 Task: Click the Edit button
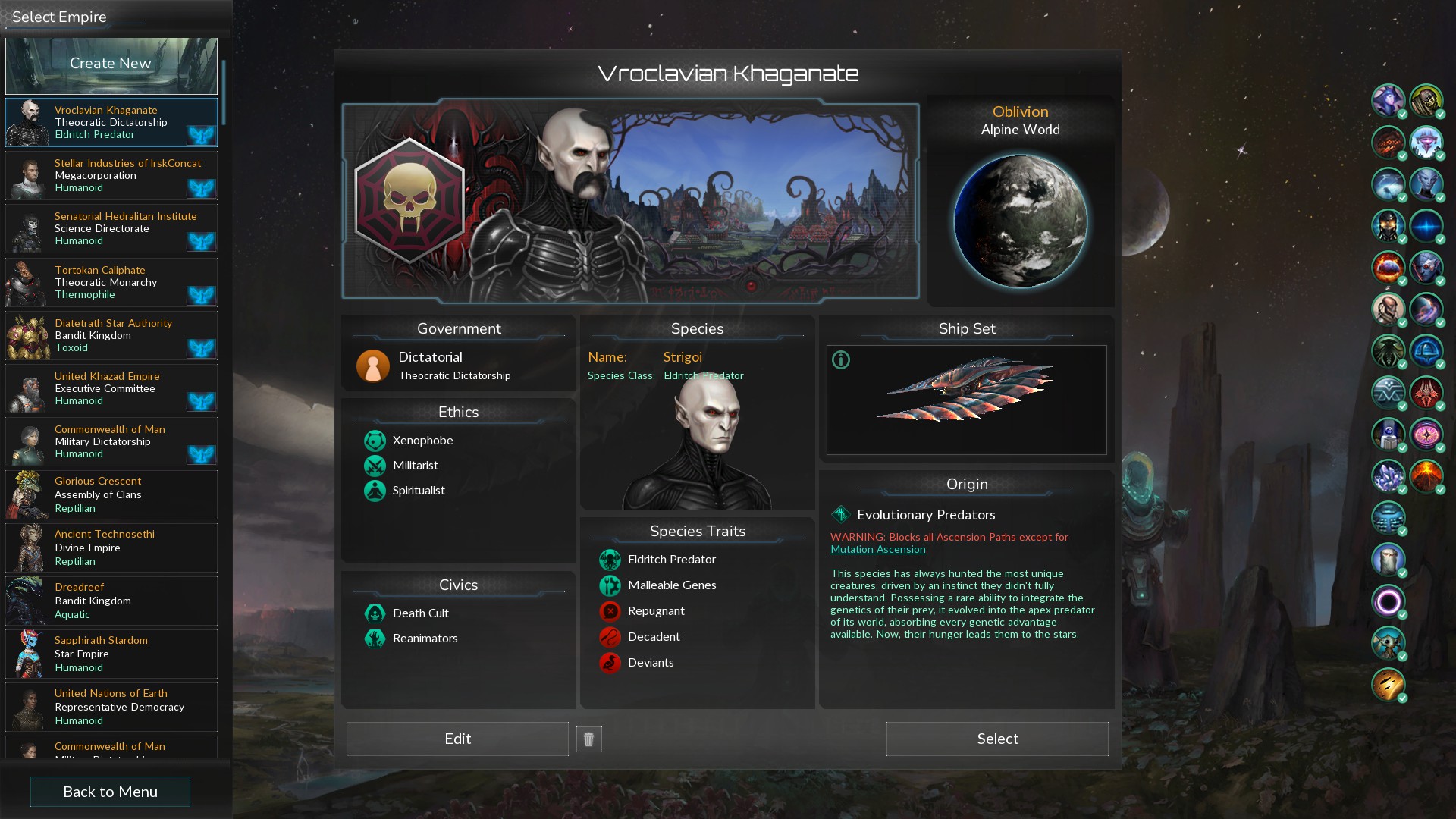457,739
